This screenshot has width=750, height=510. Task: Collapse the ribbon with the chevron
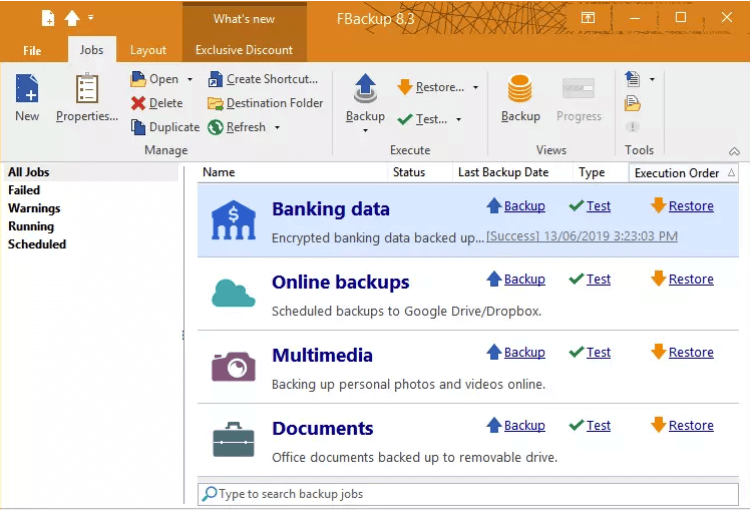coord(734,151)
